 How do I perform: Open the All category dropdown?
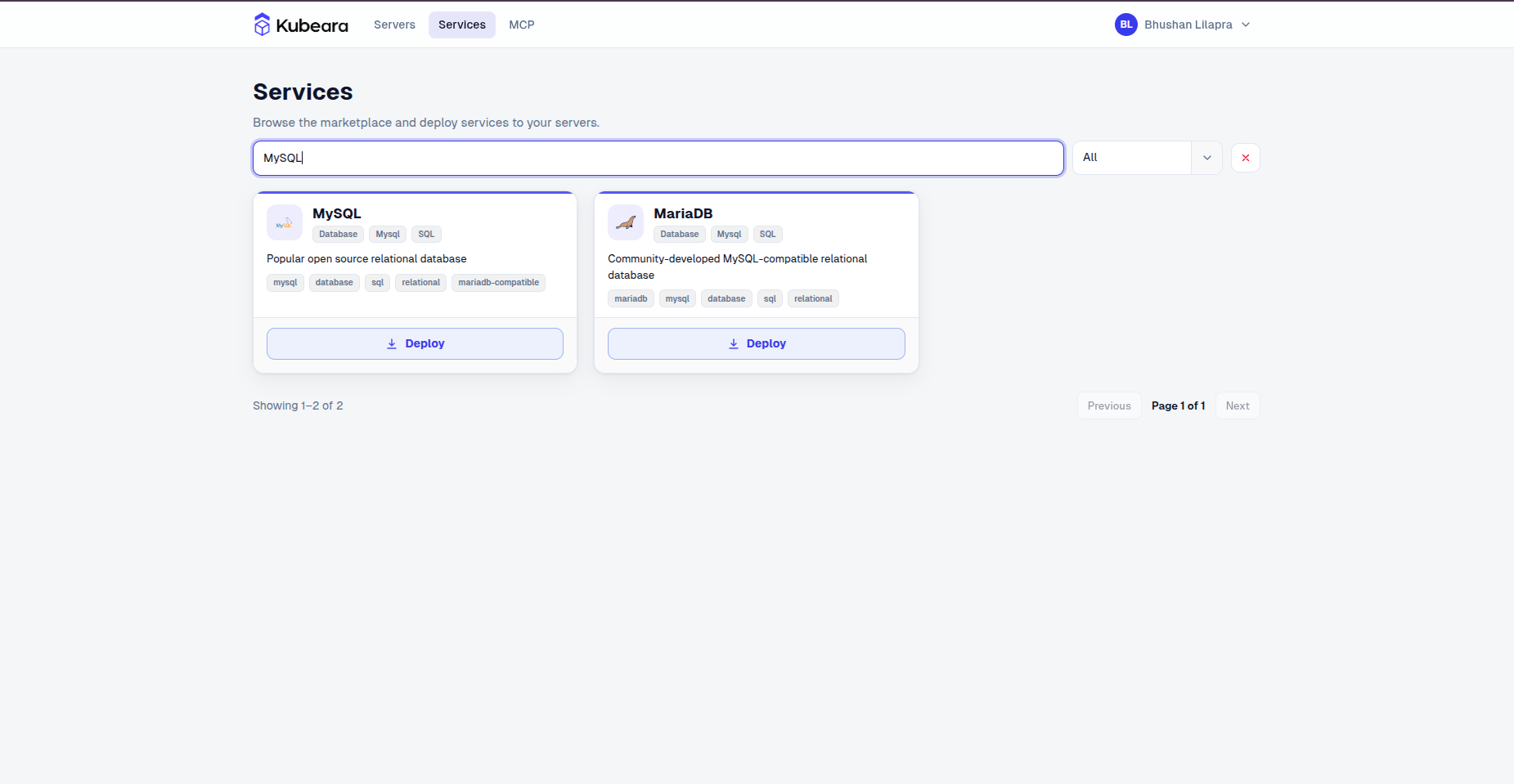(x=1148, y=158)
